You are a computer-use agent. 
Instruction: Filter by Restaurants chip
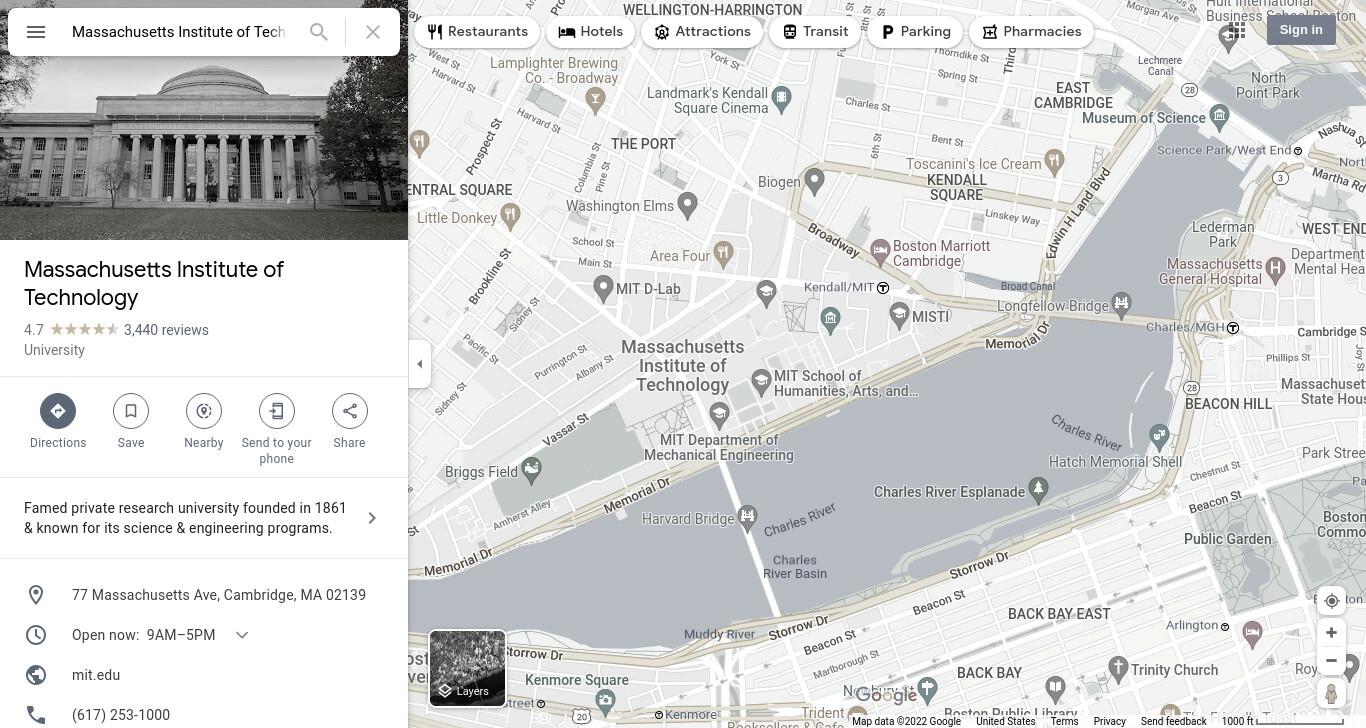point(477,32)
